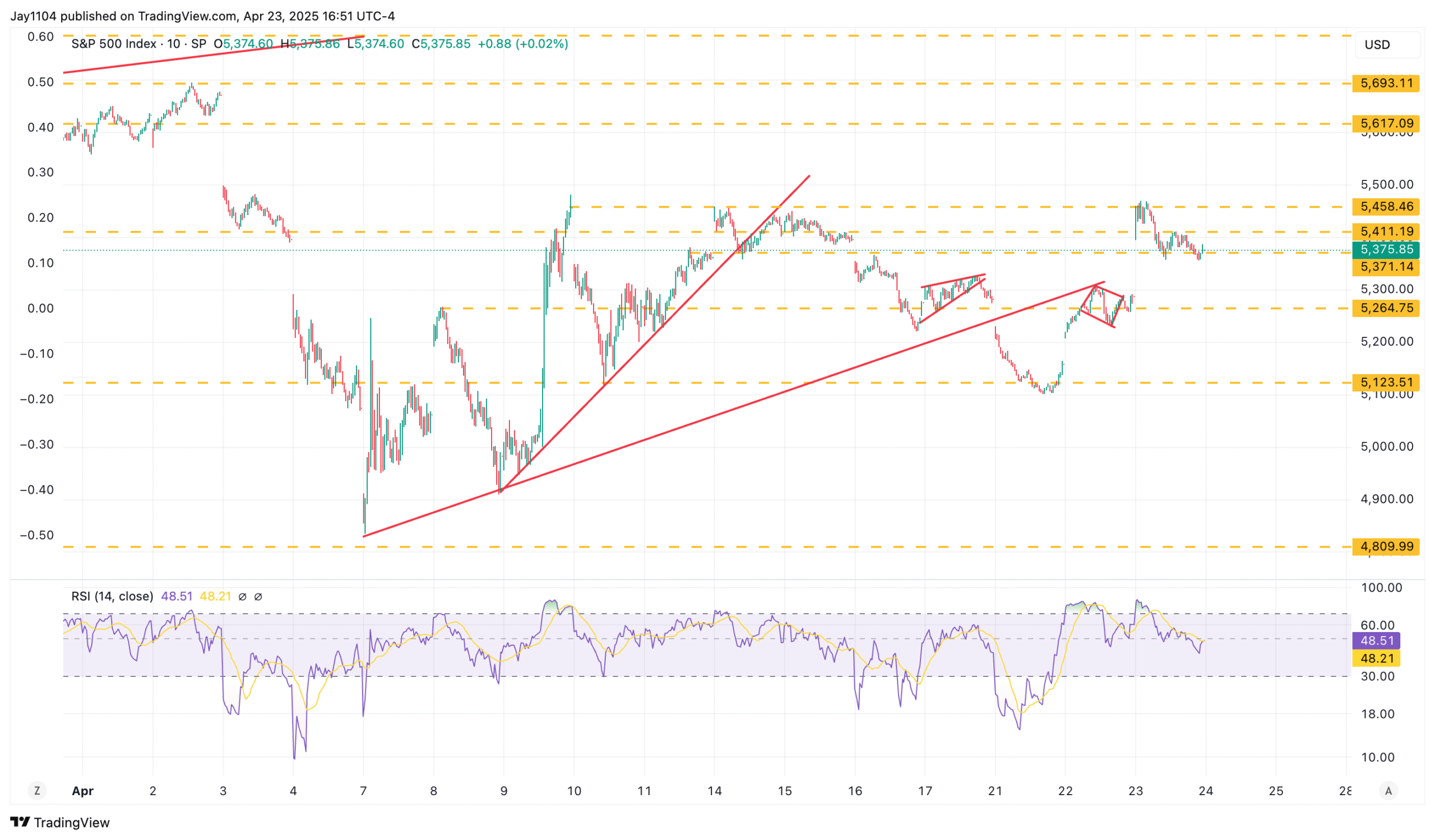Click date 7 on the time axis
This screenshot has height=840, width=1435.
click(x=363, y=791)
